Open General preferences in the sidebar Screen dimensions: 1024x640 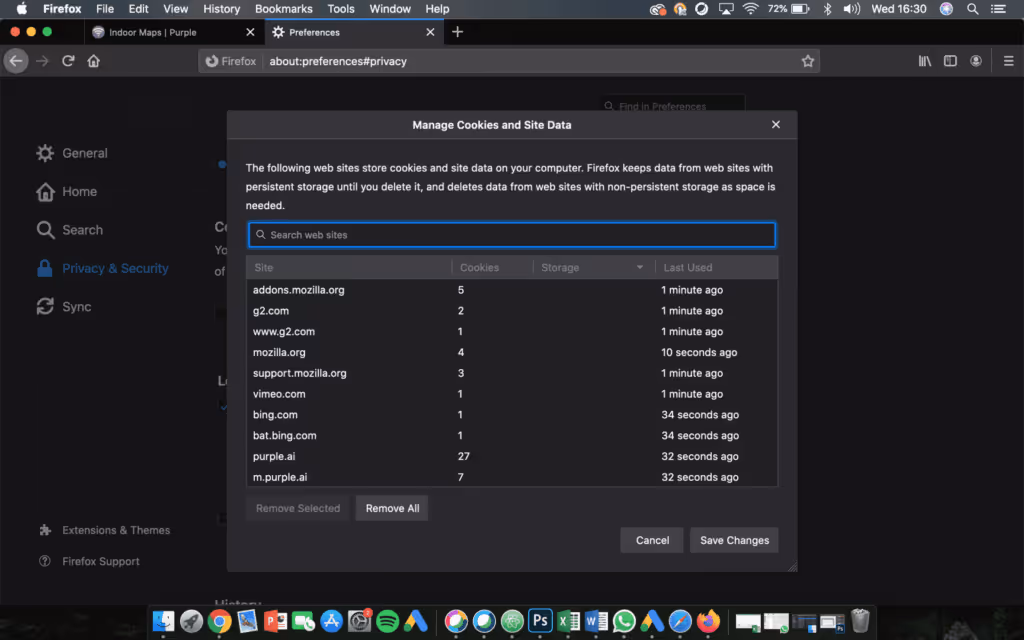point(72,153)
